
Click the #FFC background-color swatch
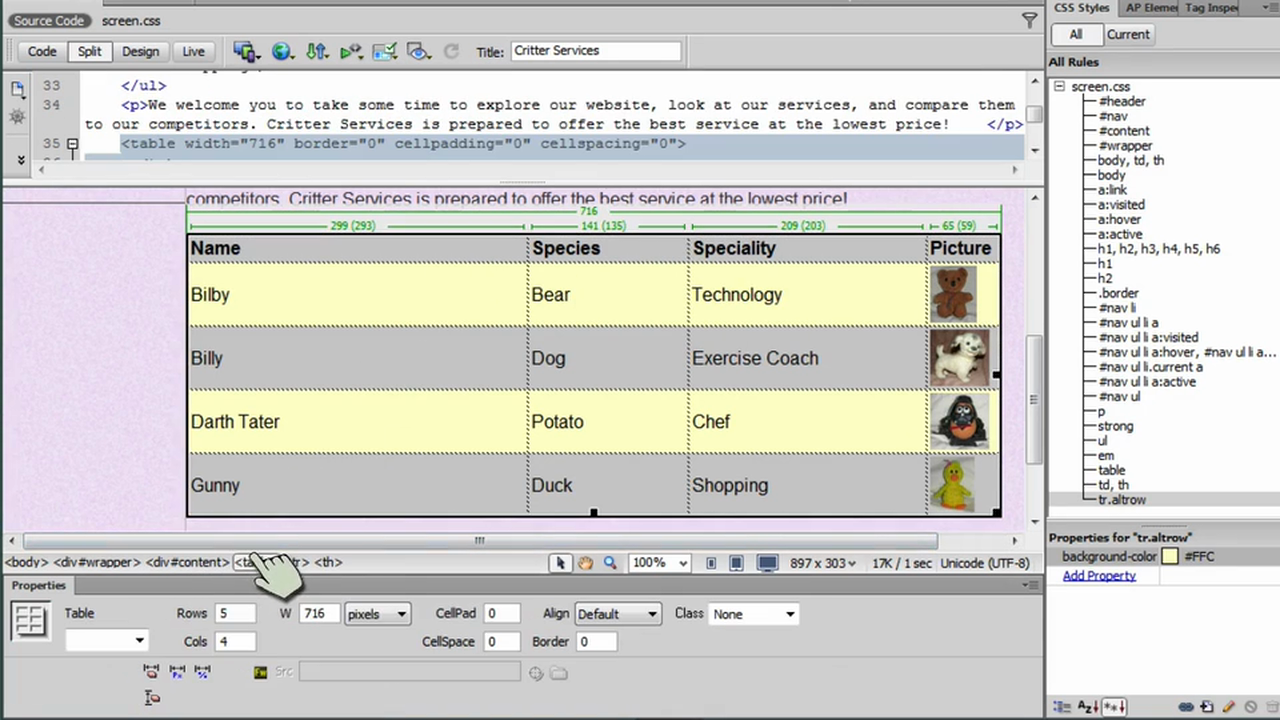[x=1170, y=556]
